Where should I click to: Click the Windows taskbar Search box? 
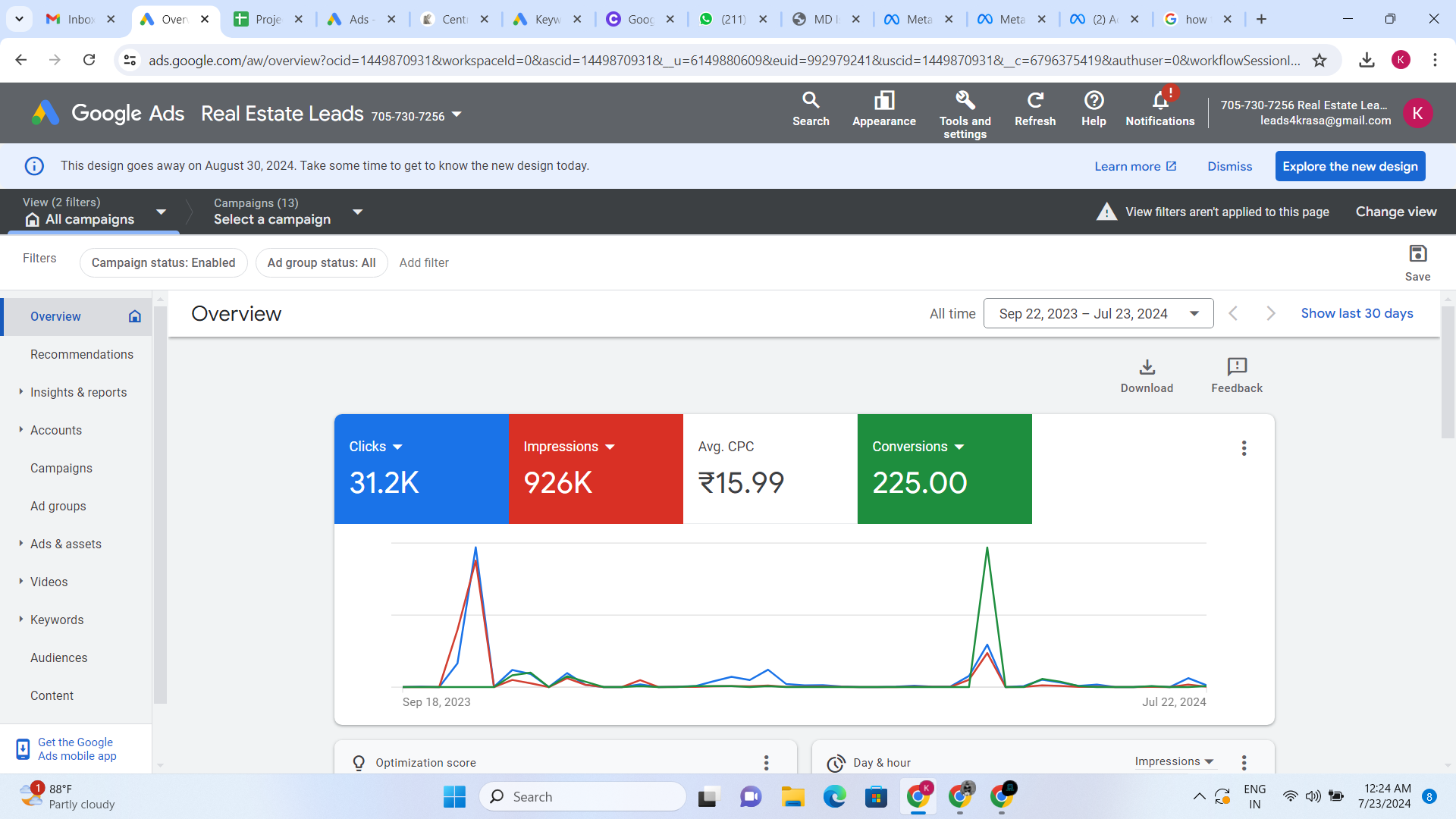[x=582, y=796]
